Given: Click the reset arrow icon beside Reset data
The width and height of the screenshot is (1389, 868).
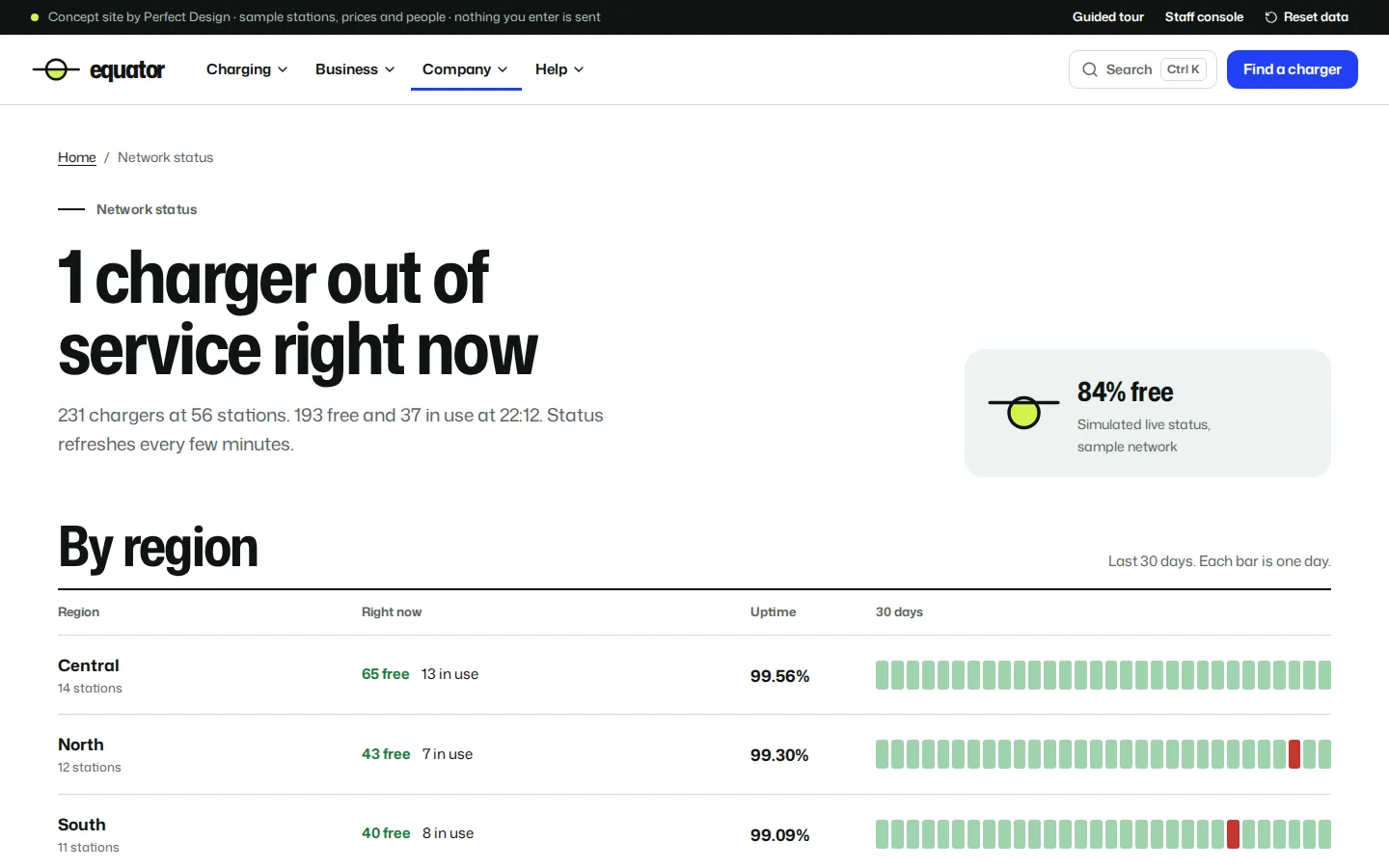Looking at the screenshot, I should point(1271,17).
